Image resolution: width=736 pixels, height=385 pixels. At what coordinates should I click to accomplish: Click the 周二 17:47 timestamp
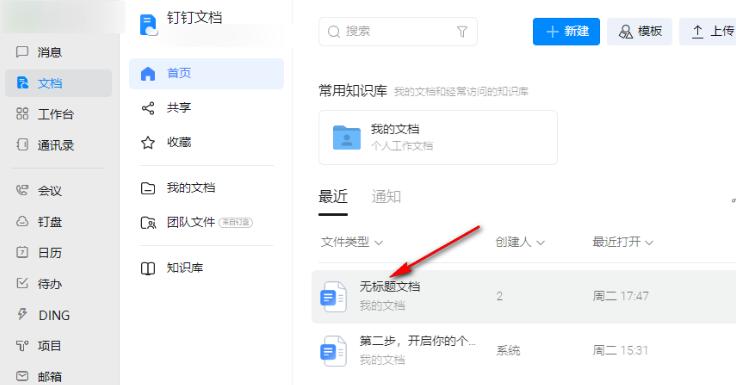(x=621, y=296)
